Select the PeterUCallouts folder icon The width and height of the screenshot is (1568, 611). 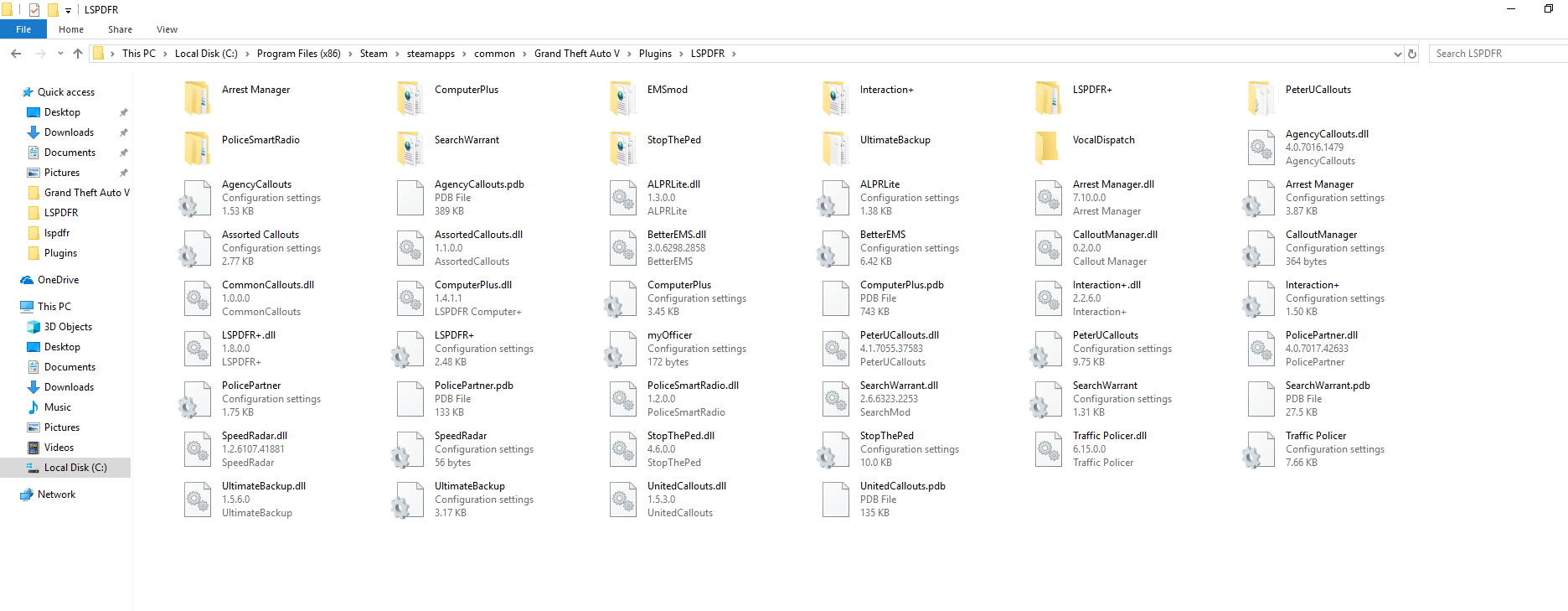pos(1261,98)
